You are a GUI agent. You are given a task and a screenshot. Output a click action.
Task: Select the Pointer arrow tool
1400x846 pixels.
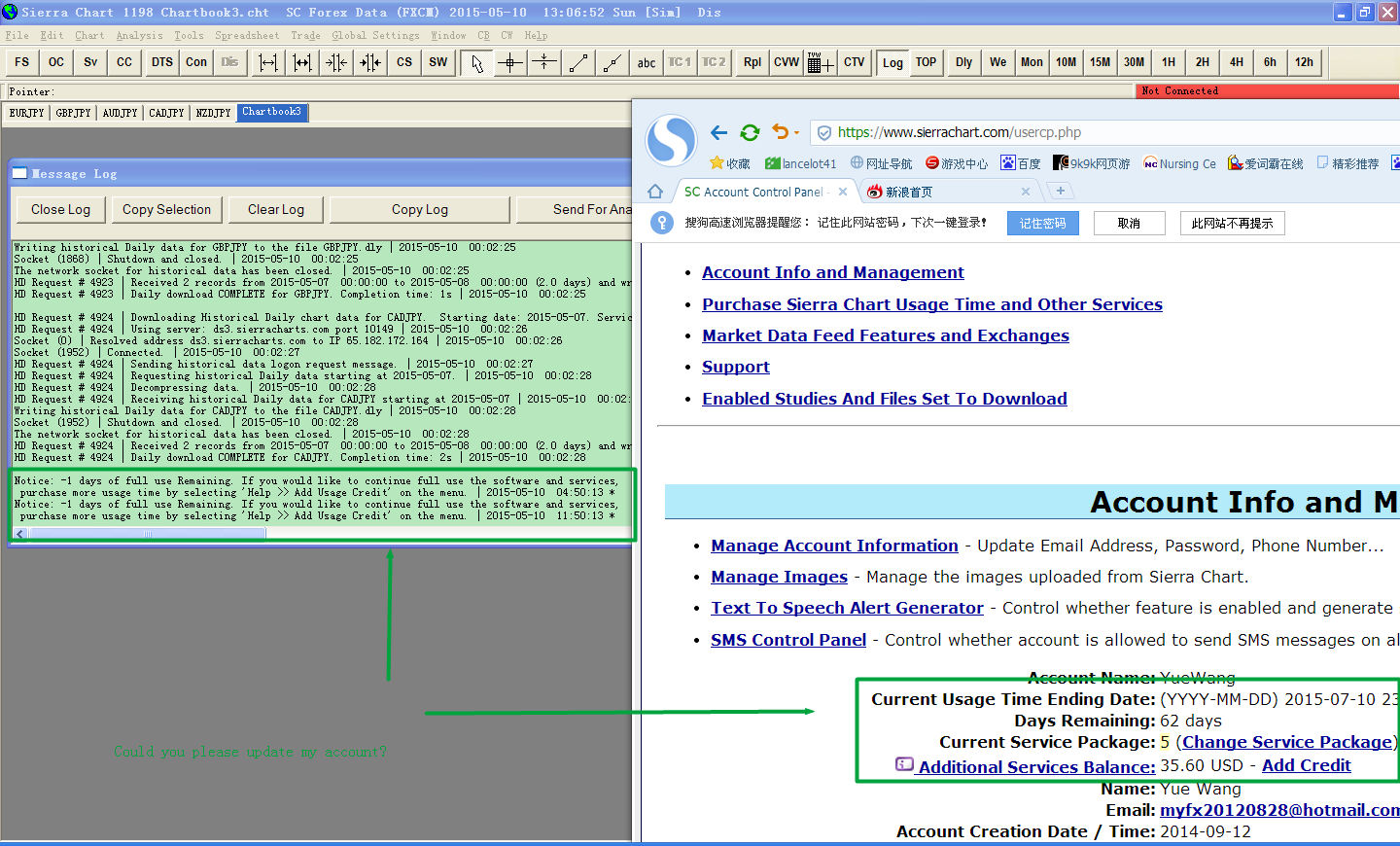pos(476,62)
